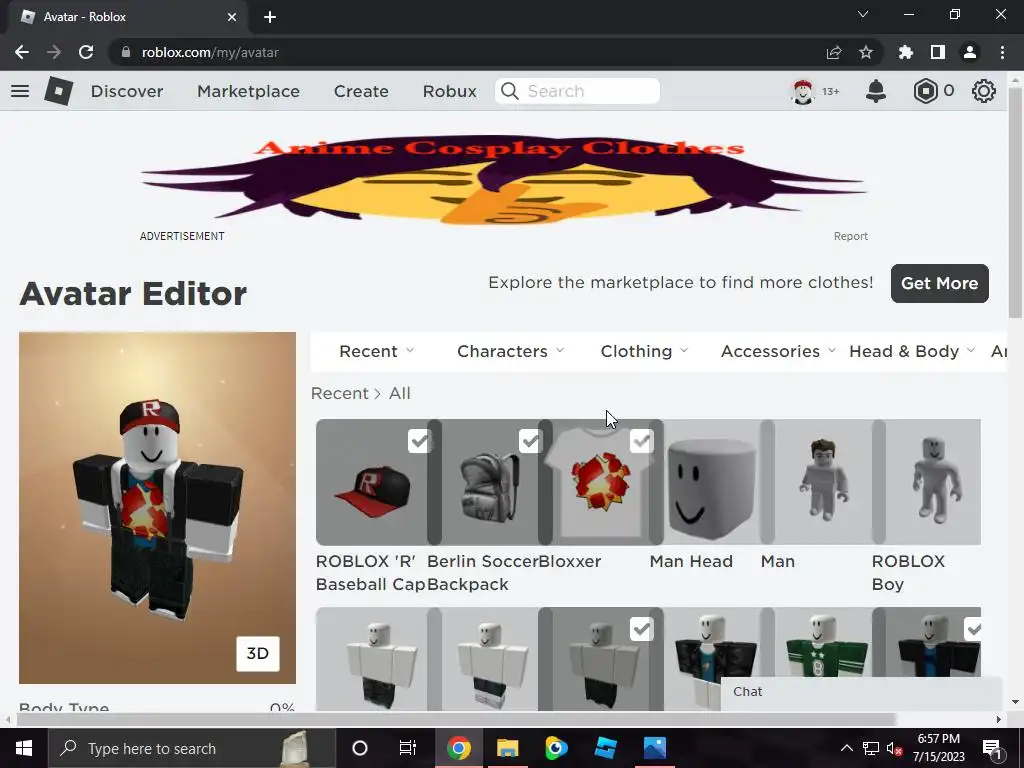Open the Chat panel
This screenshot has height=768, width=1024.
tap(861, 692)
